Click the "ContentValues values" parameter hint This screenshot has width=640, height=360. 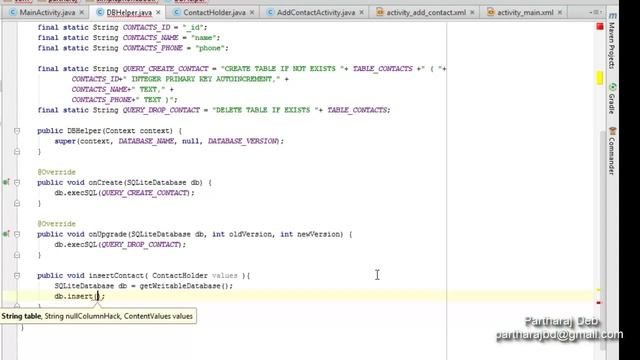(158, 316)
